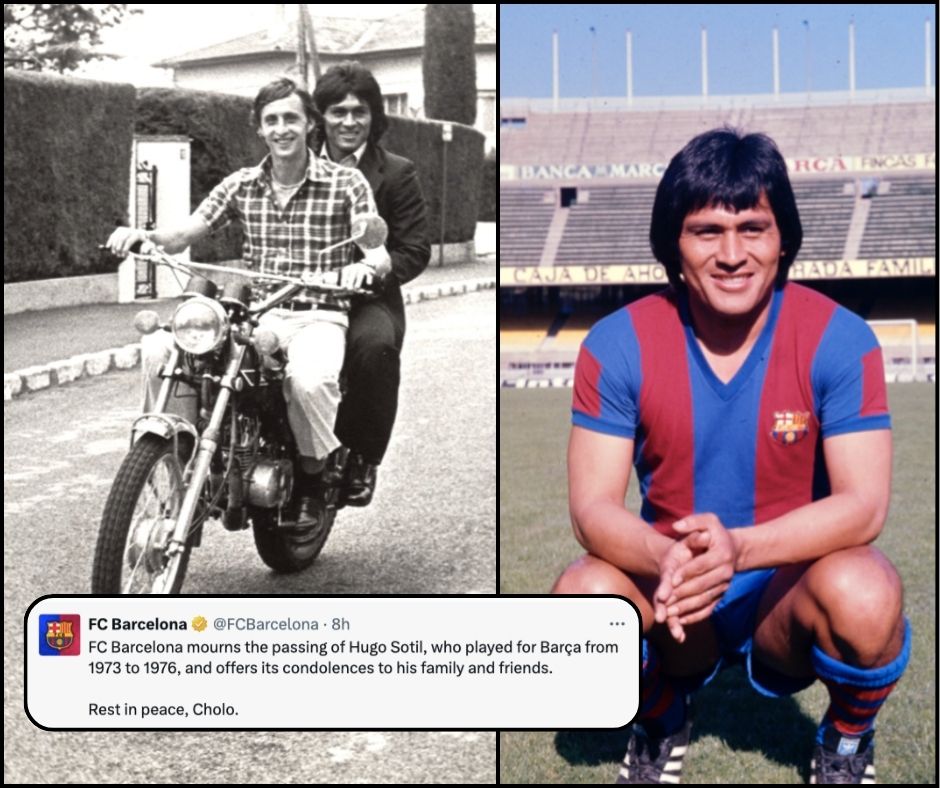This screenshot has height=788, width=940.
Task: Open the FC Barcelona crest profile avatar
Action: point(59,634)
